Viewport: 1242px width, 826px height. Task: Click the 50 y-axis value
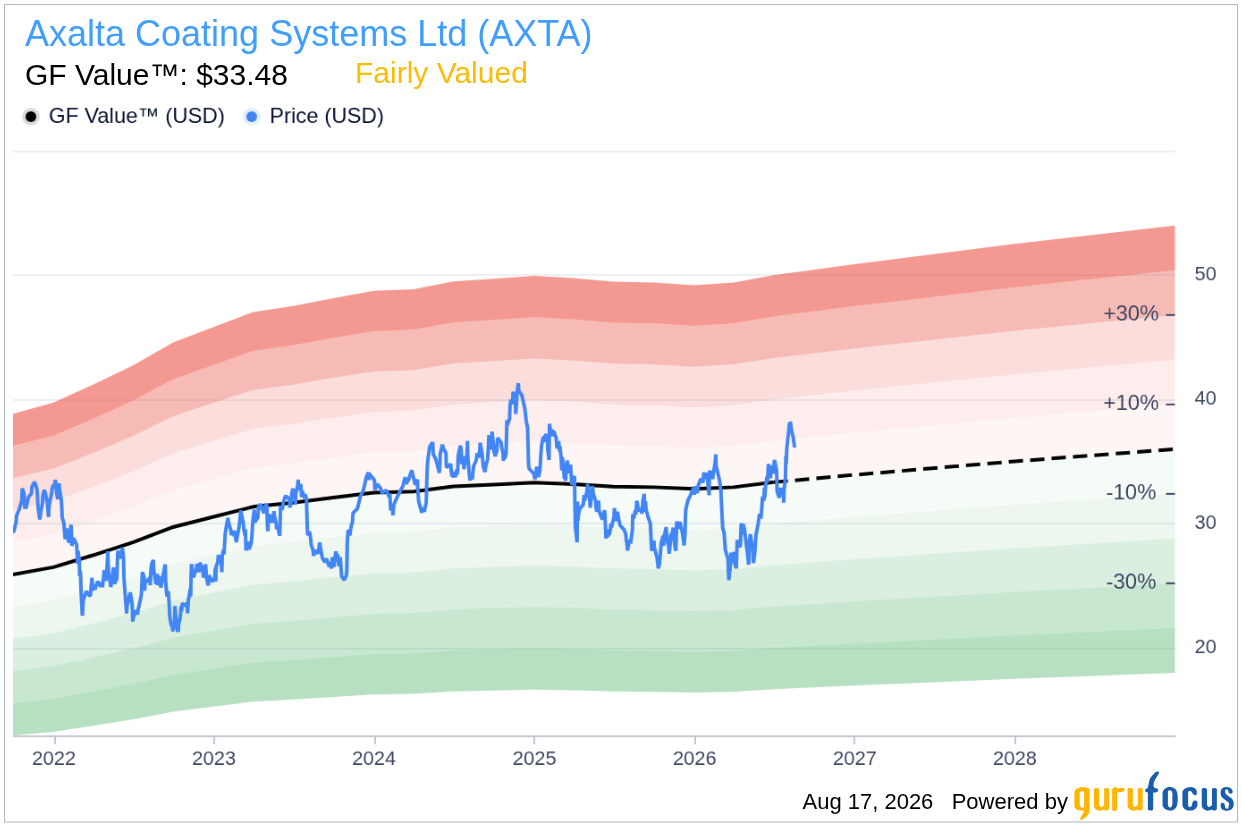1205,274
